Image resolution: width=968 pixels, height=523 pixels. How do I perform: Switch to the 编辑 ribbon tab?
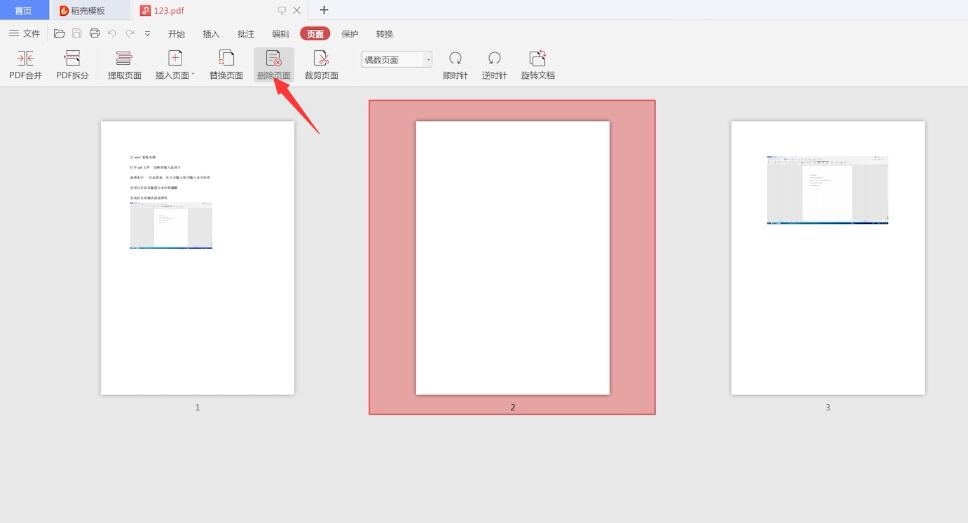pyautogui.click(x=280, y=34)
